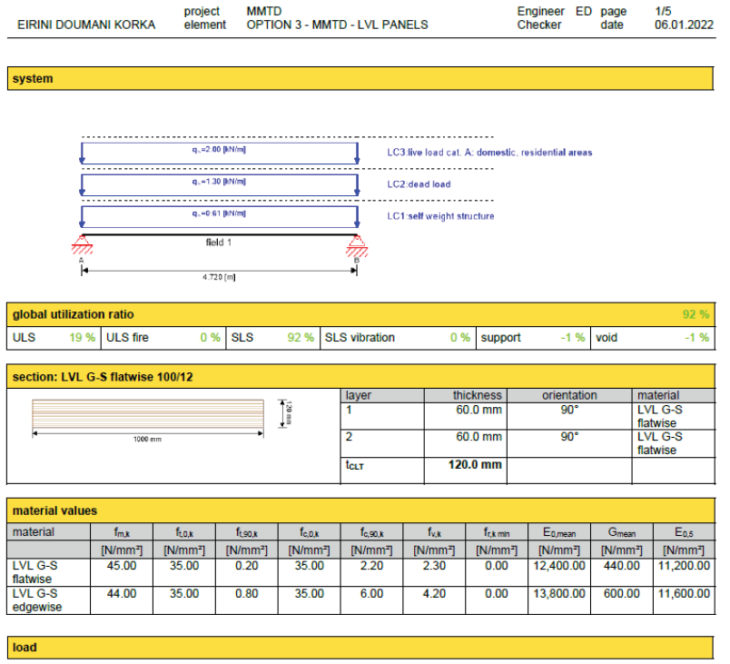Image resolution: width=730 pixels, height=664 pixels.
Task: Click the date '06.01.2022'
Action: tap(684, 25)
